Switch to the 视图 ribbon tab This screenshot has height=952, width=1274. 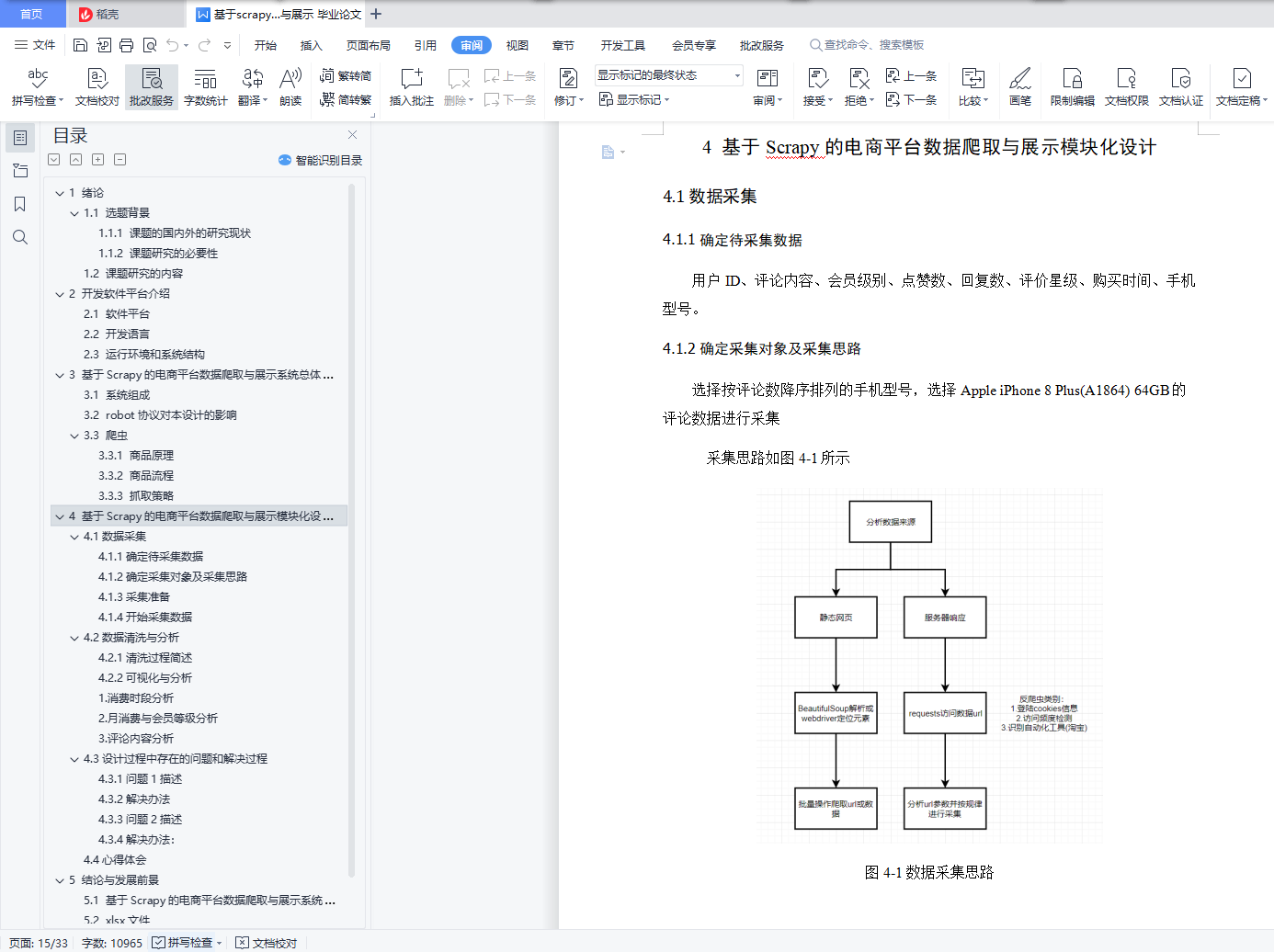click(x=518, y=45)
